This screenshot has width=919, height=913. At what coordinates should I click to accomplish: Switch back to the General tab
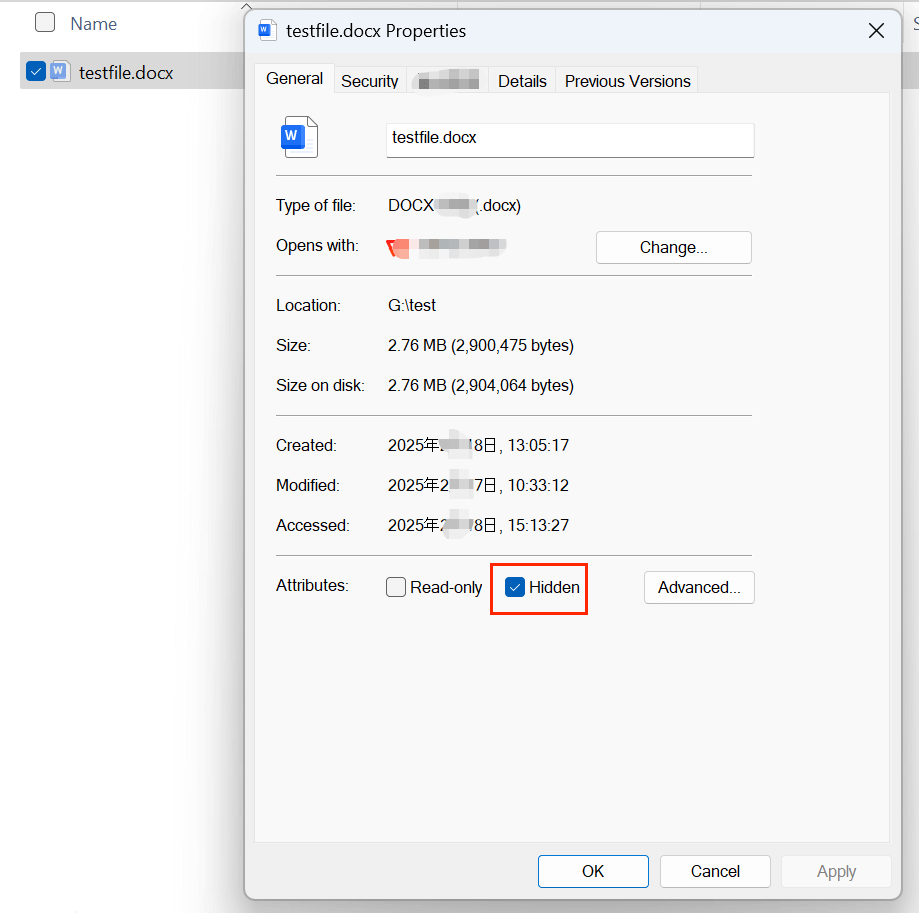pyautogui.click(x=294, y=77)
